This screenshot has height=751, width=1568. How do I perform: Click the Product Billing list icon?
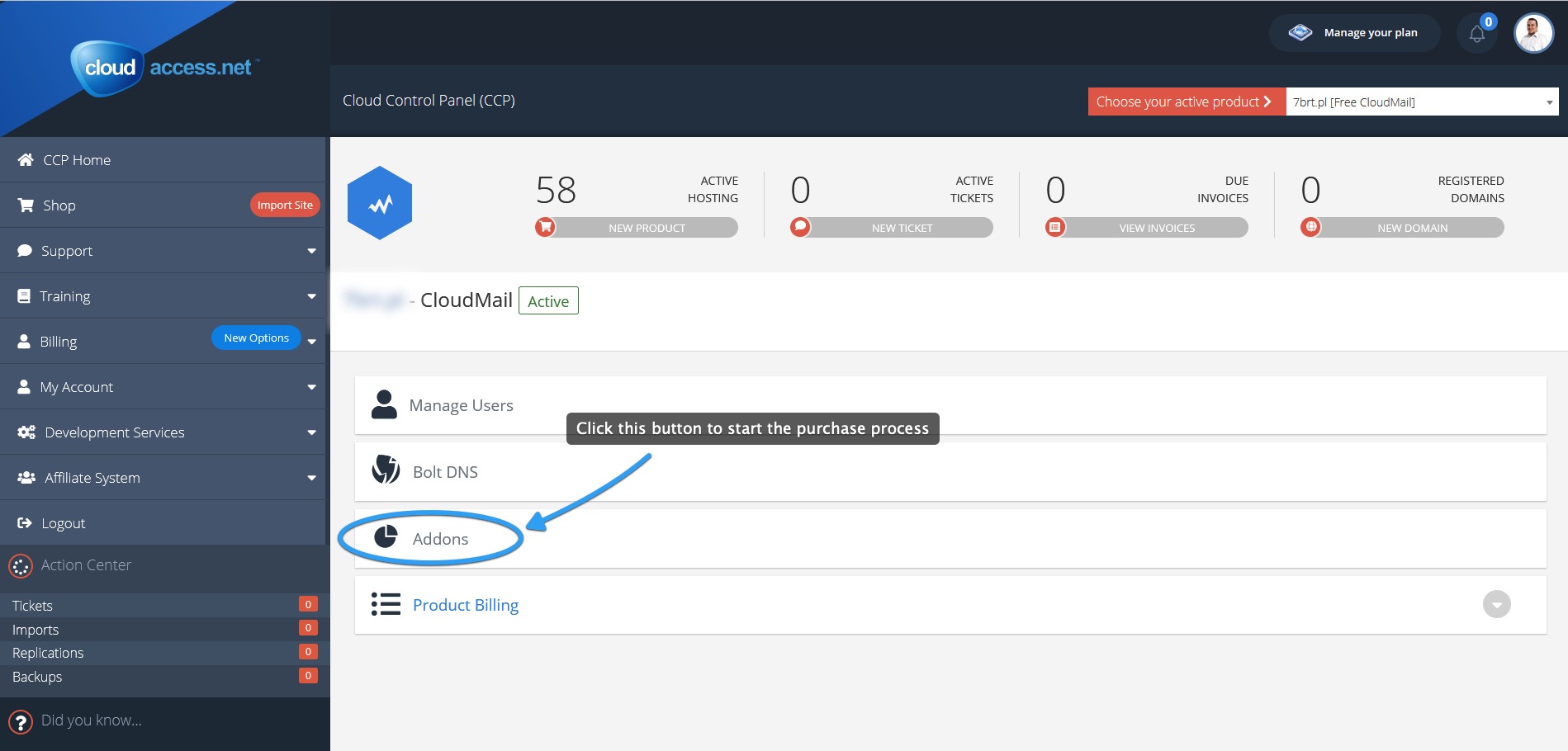(x=386, y=604)
